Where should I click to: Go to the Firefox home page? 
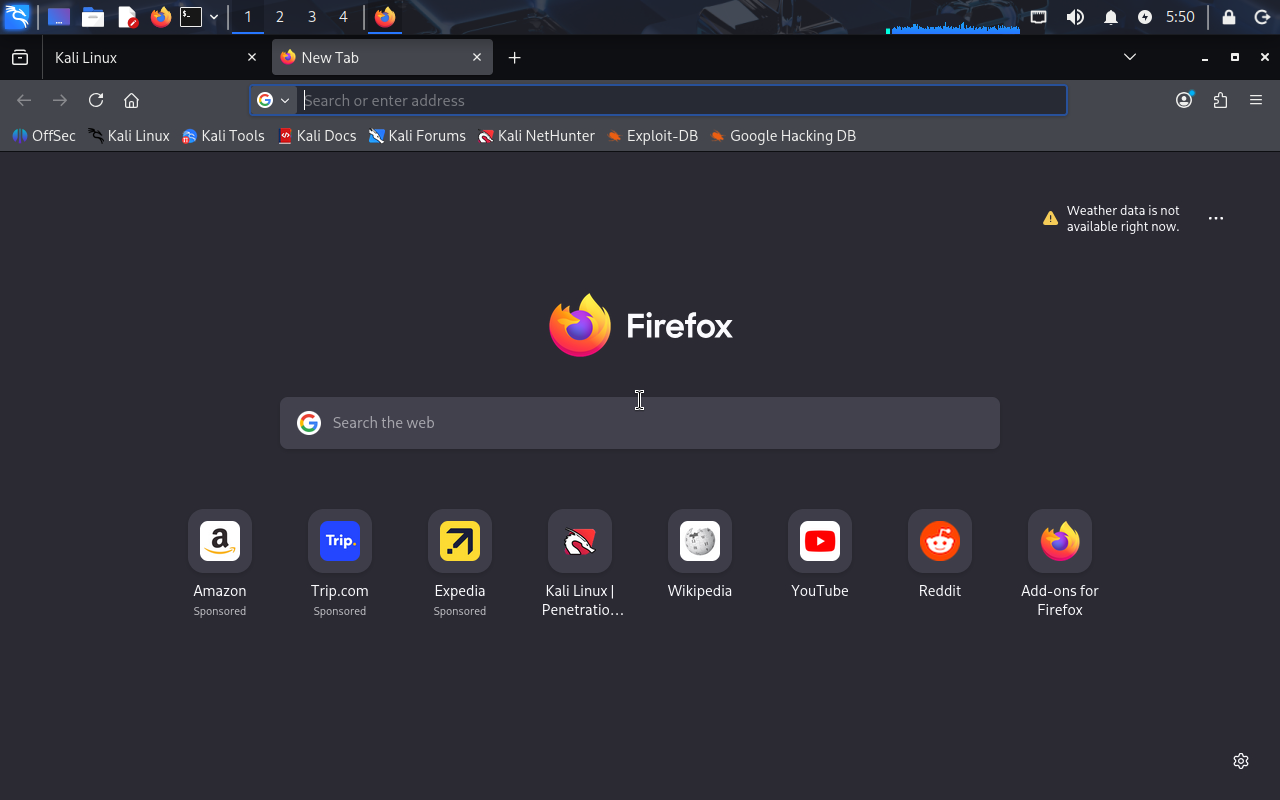131,100
